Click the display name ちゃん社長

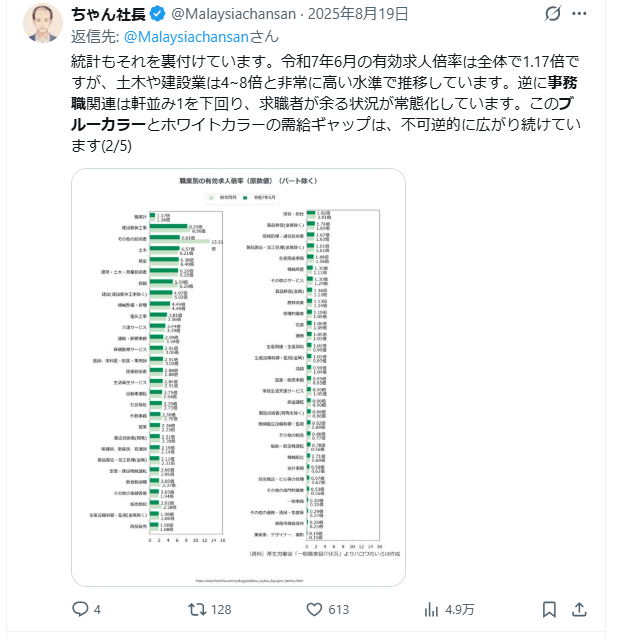108,14
